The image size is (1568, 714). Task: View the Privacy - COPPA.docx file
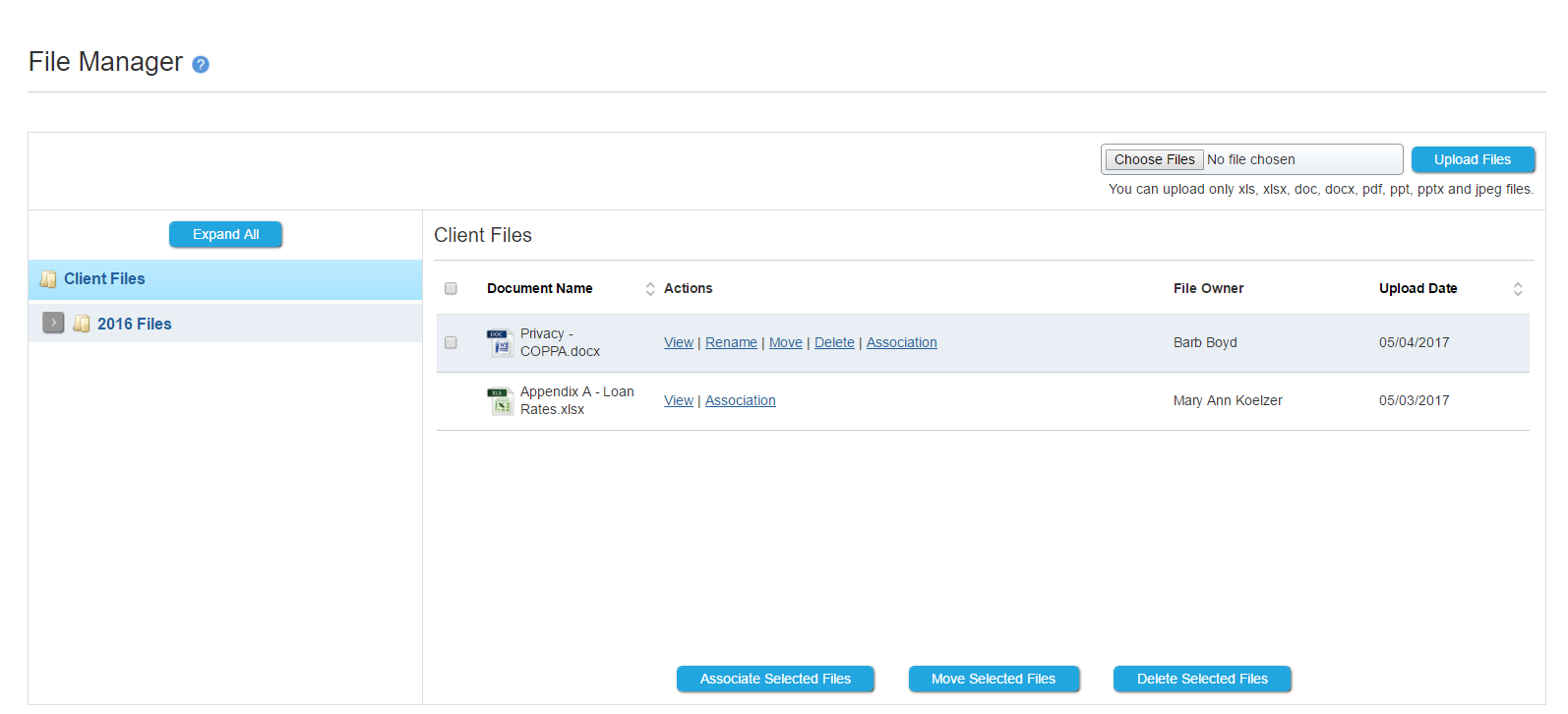(679, 342)
